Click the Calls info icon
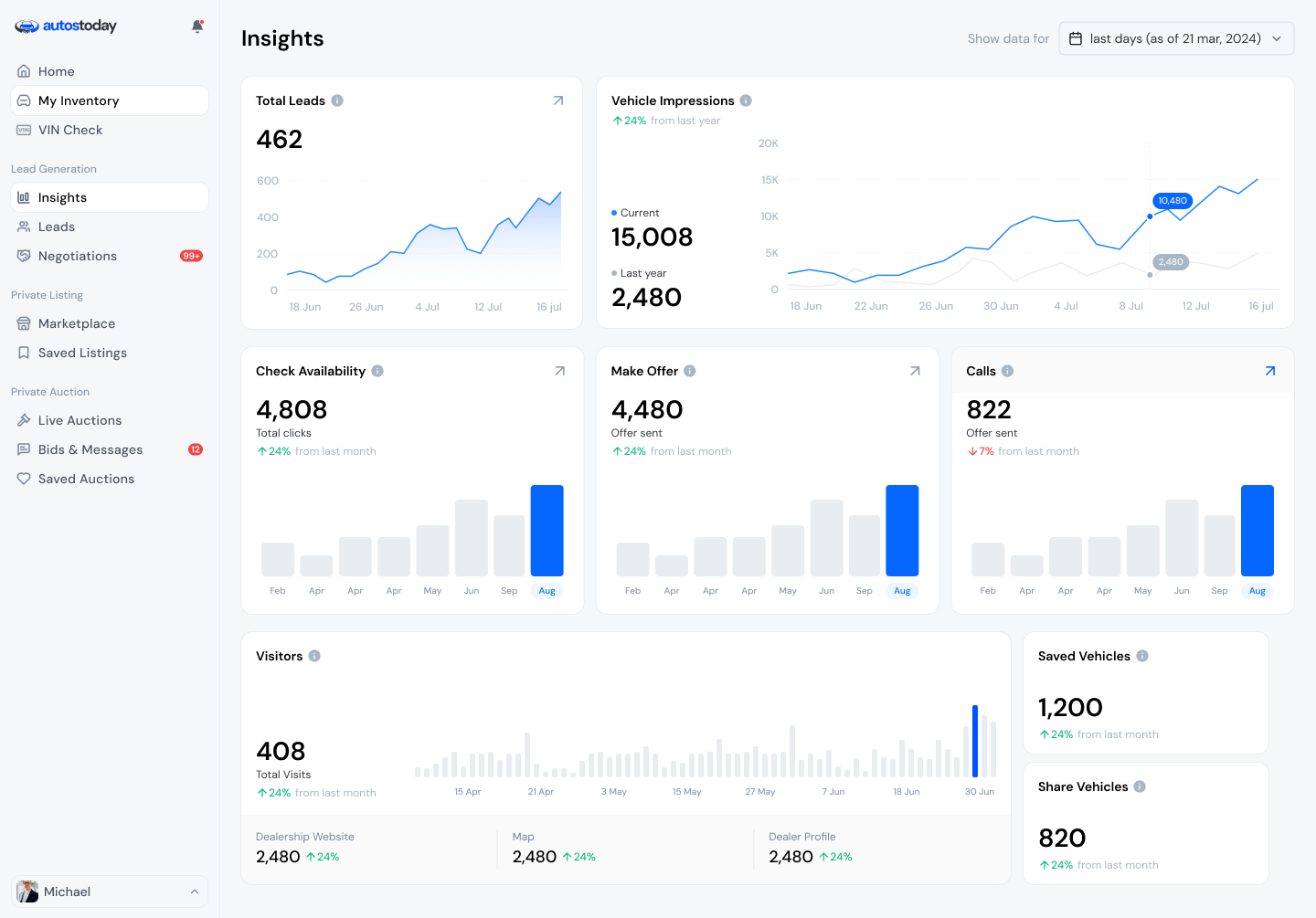 1007,371
